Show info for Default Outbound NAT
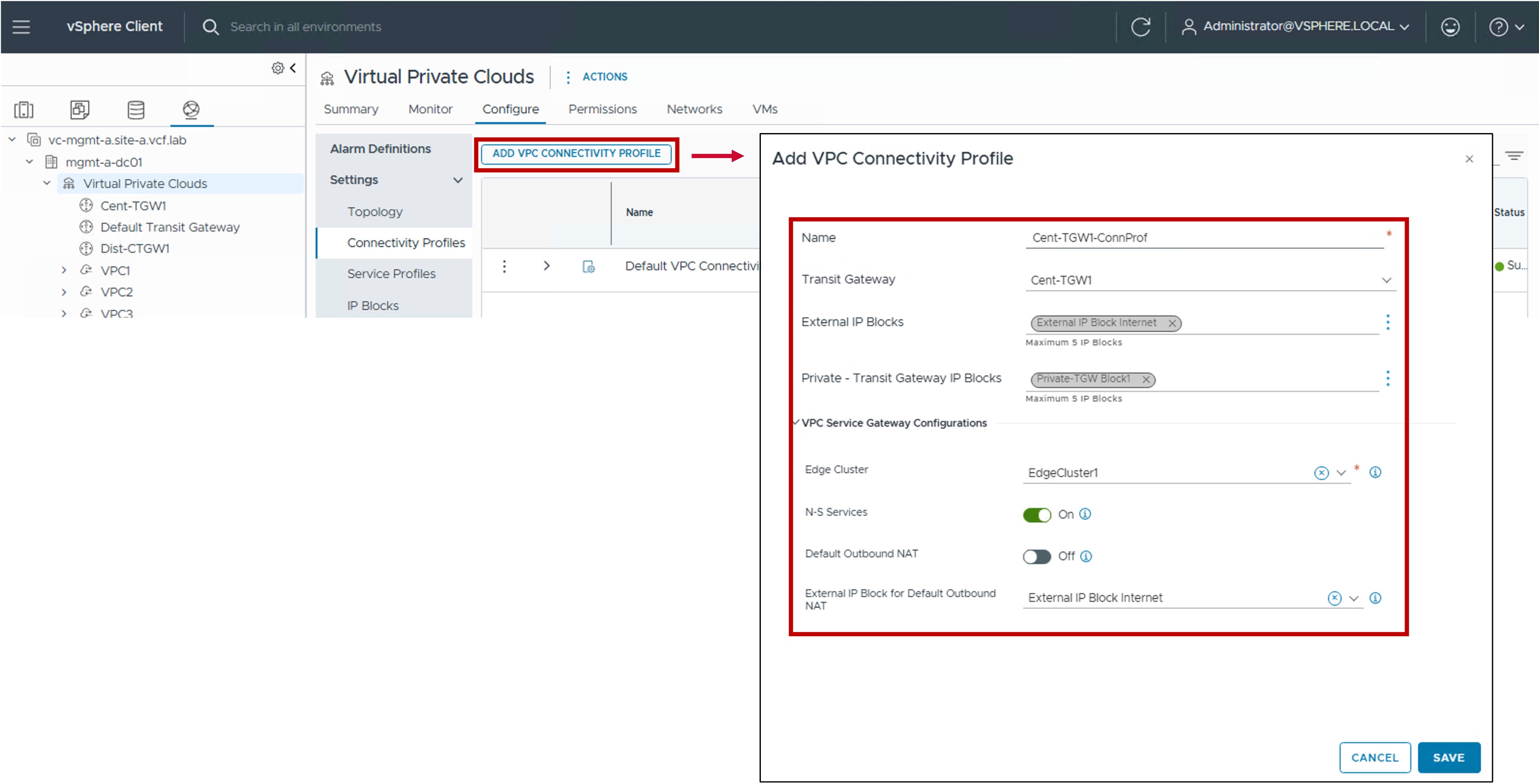 [1086, 556]
